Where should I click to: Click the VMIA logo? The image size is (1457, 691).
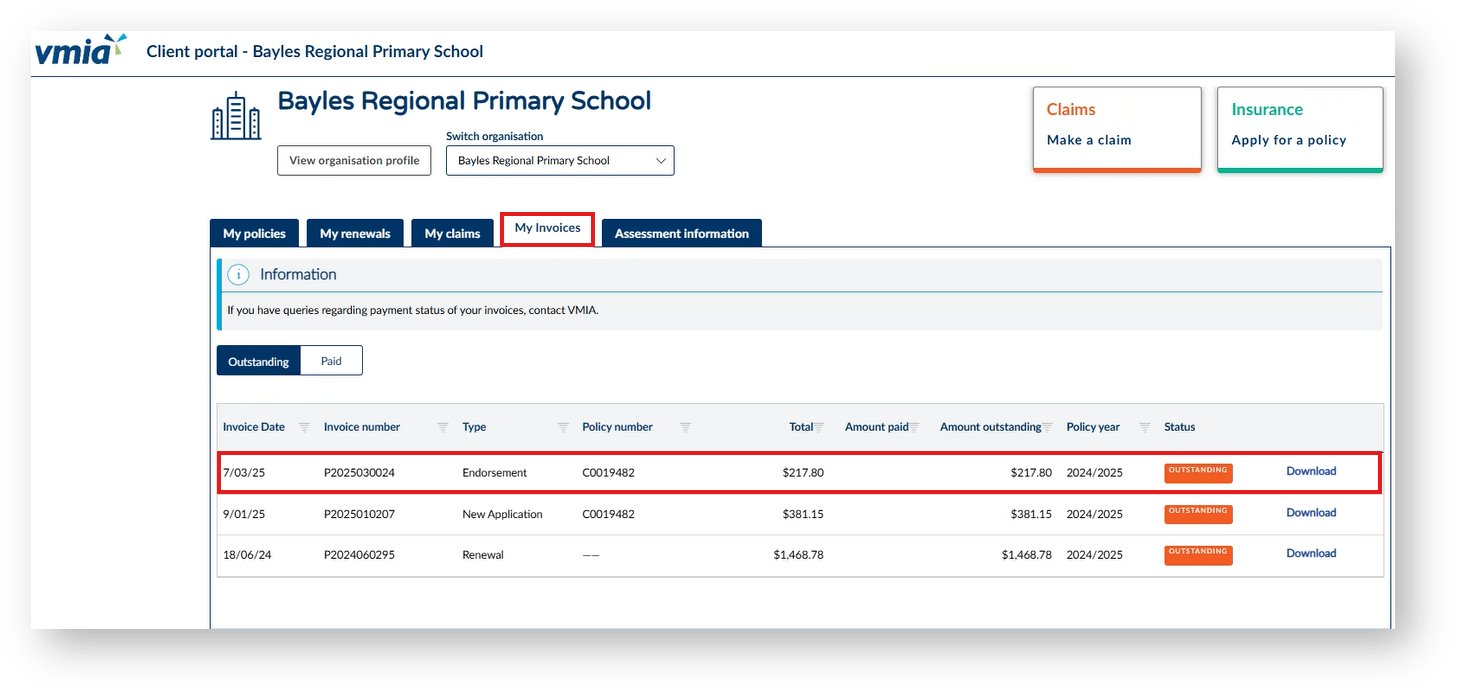(80, 50)
